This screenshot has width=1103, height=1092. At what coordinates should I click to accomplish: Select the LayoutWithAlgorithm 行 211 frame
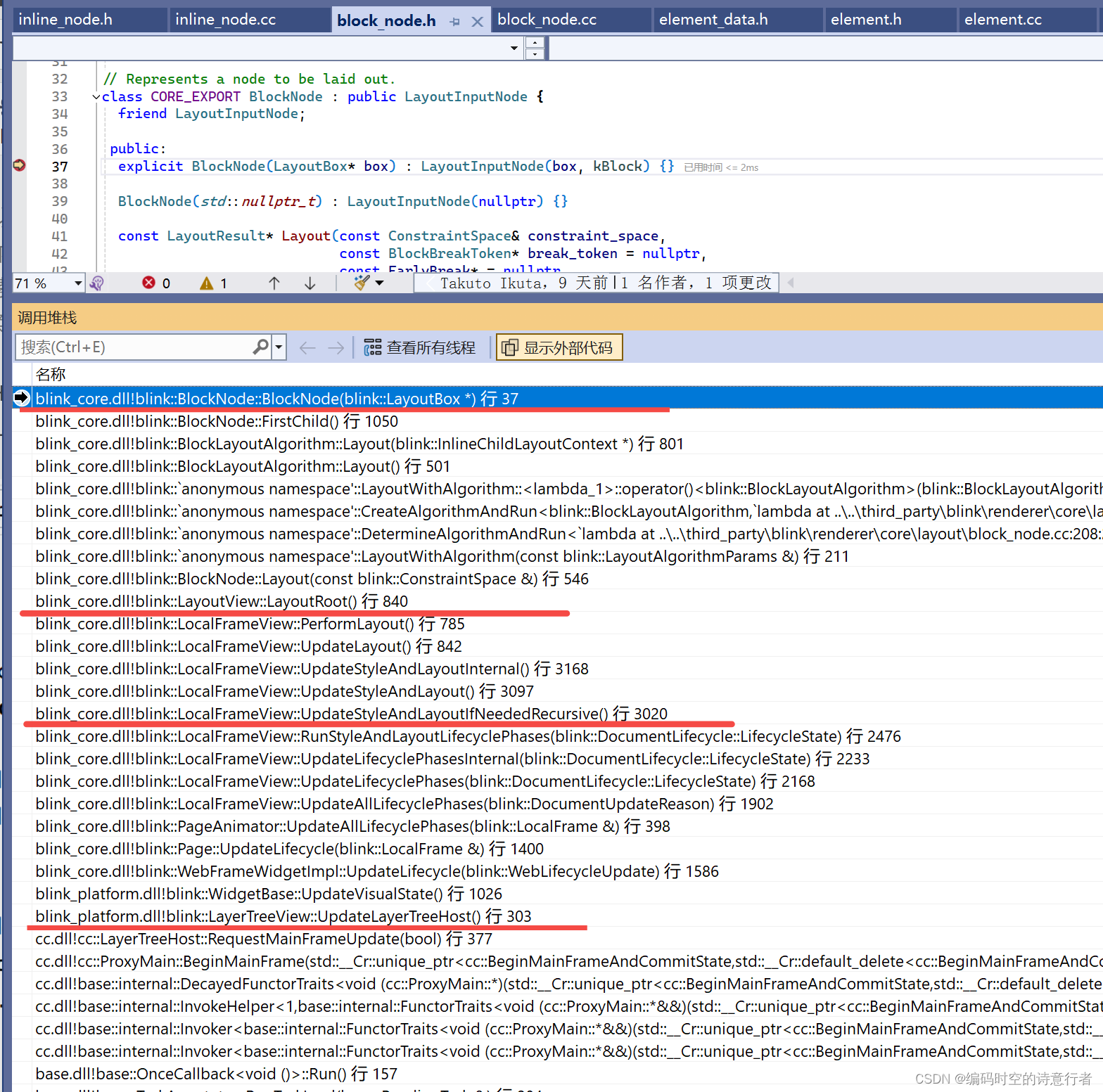[568, 556]
